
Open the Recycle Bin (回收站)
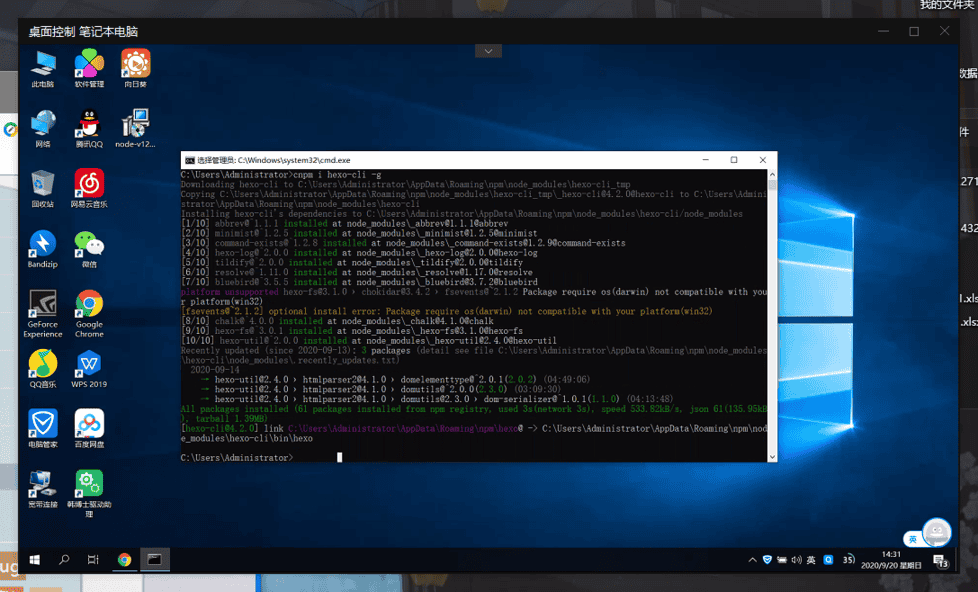(x=42, y=184)
